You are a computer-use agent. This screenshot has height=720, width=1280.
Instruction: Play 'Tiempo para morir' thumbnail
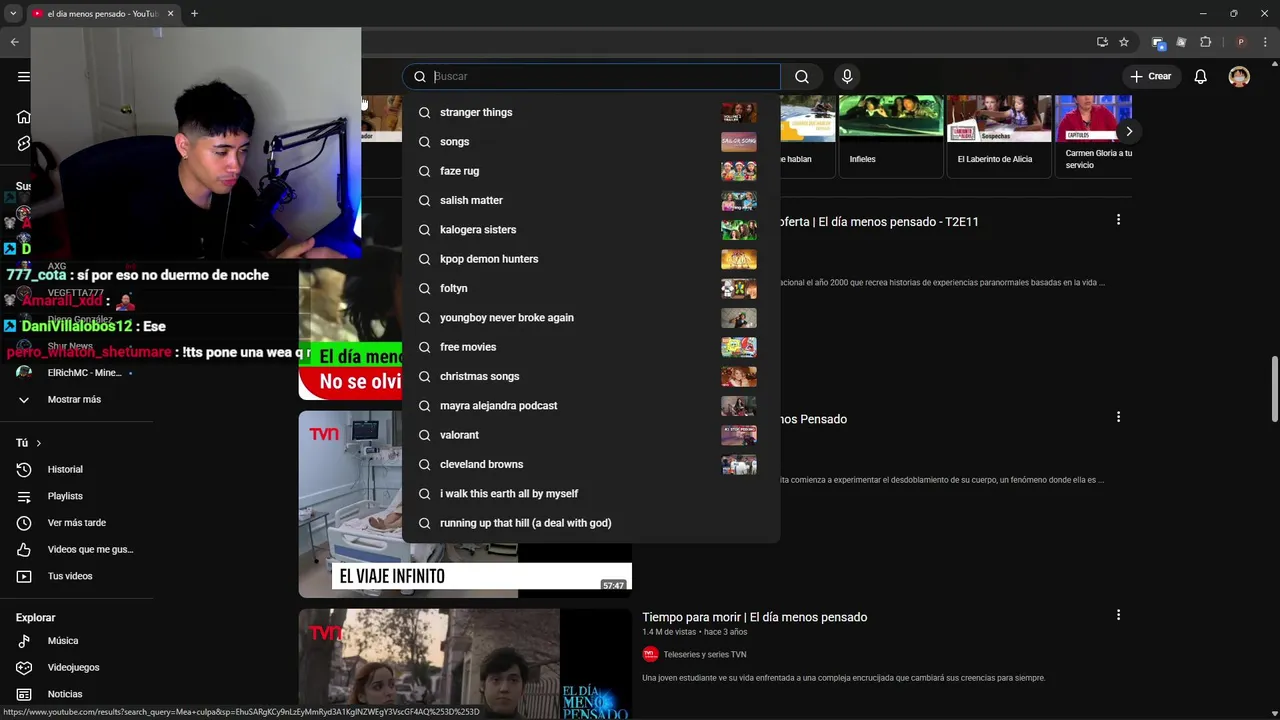(x=465, y=664)
